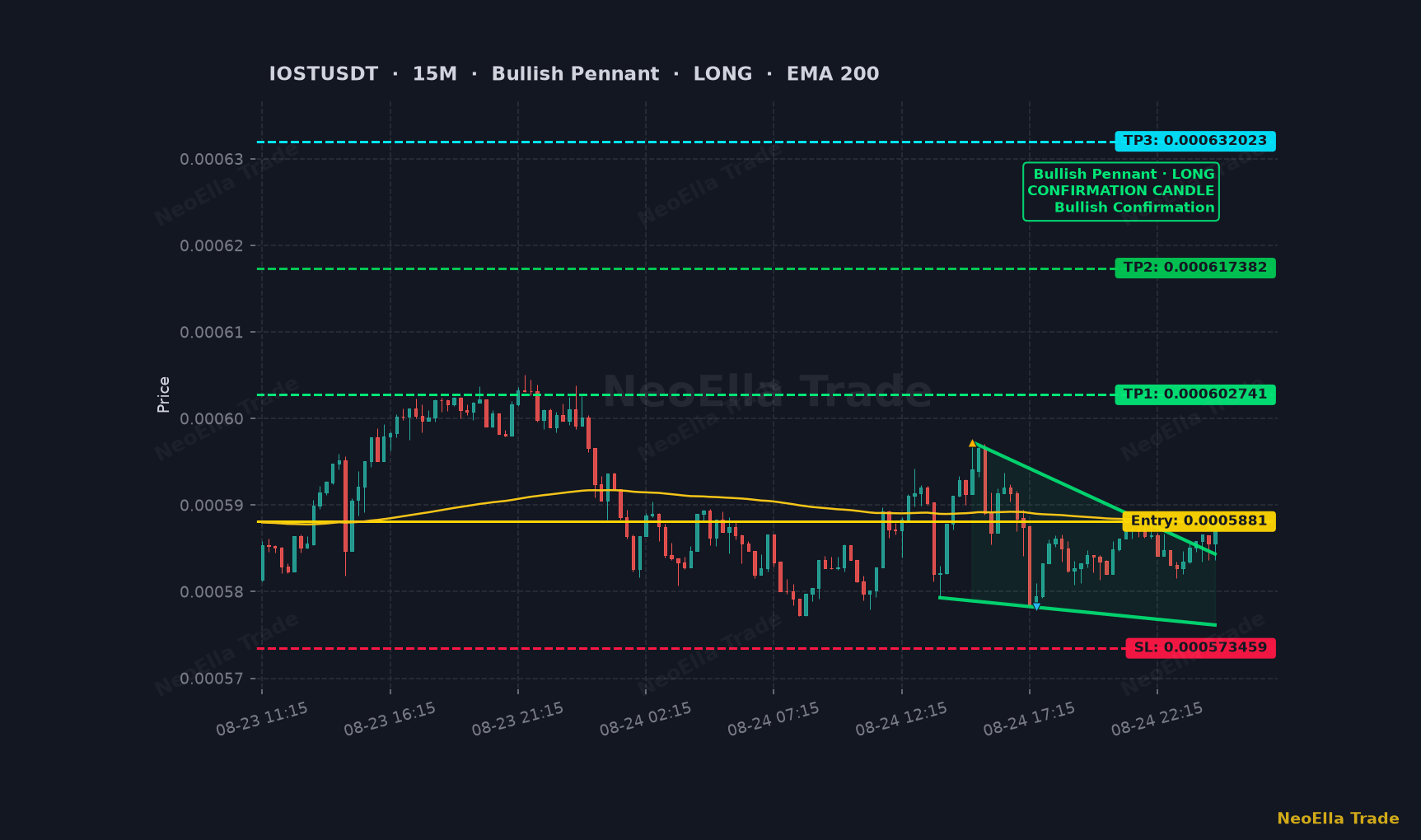Click the 08-24 07:15 time label

tap(774, 719)
